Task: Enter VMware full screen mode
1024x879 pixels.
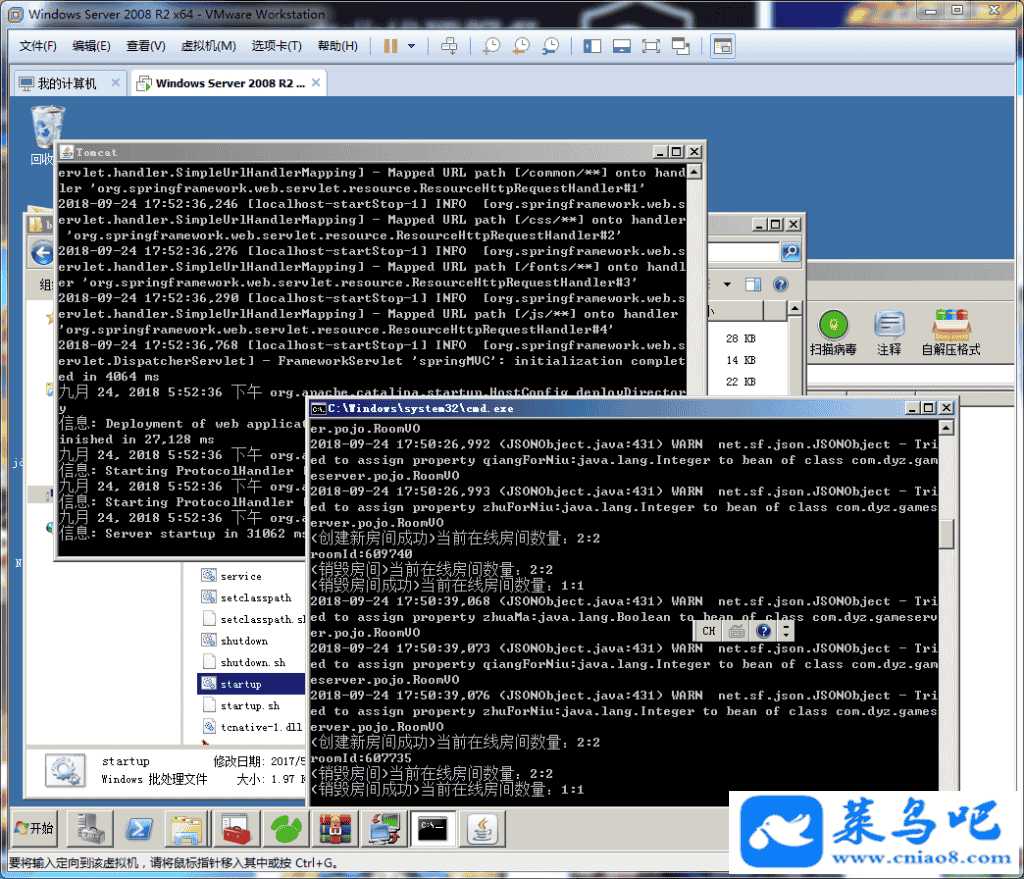Action: (651, 46)
